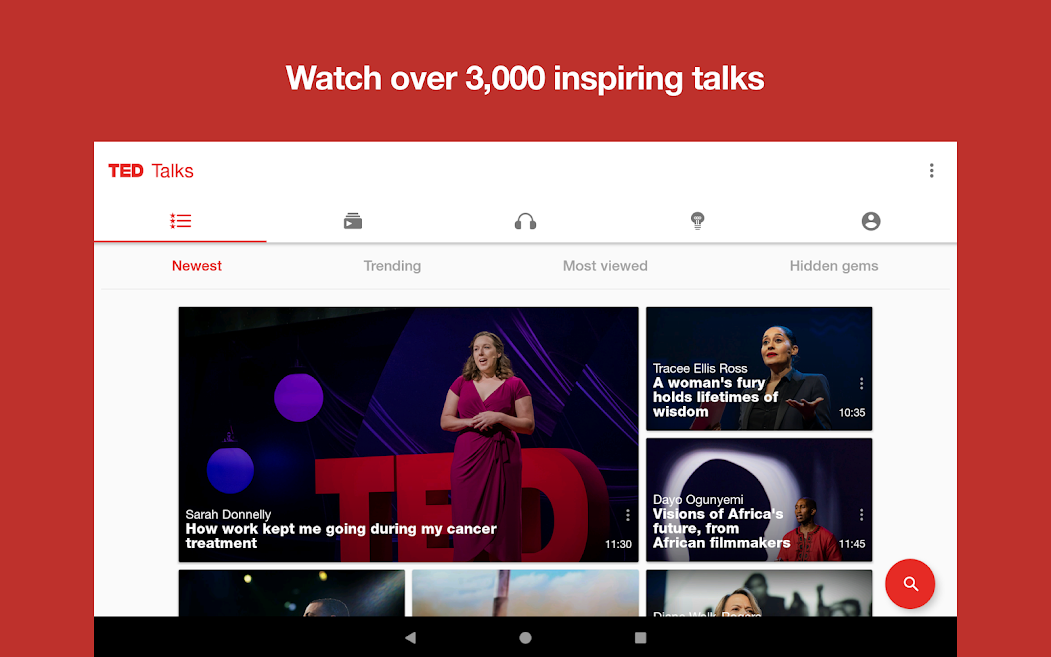
Task: Open the playlists tab icon
Action: [x=352, y=221]
